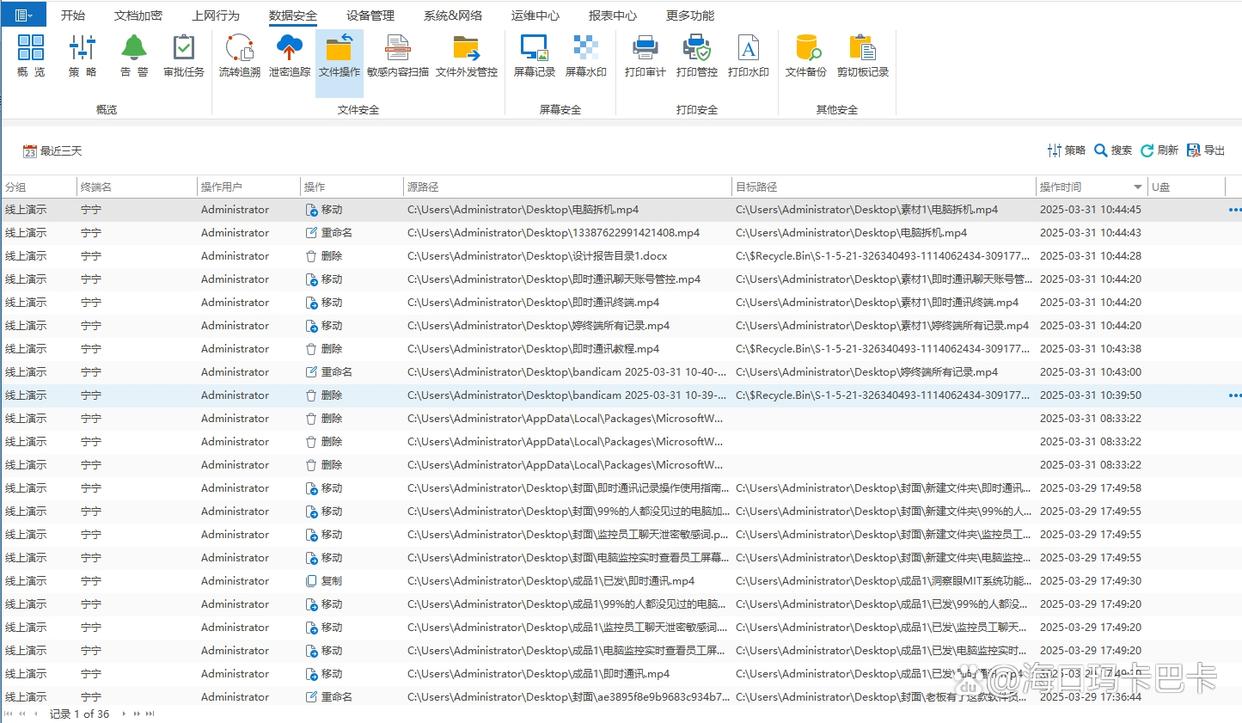Screen dimensions: 1242x723
Task: 展开操作时间列的排序下拉箭头
Action: 1138,186
